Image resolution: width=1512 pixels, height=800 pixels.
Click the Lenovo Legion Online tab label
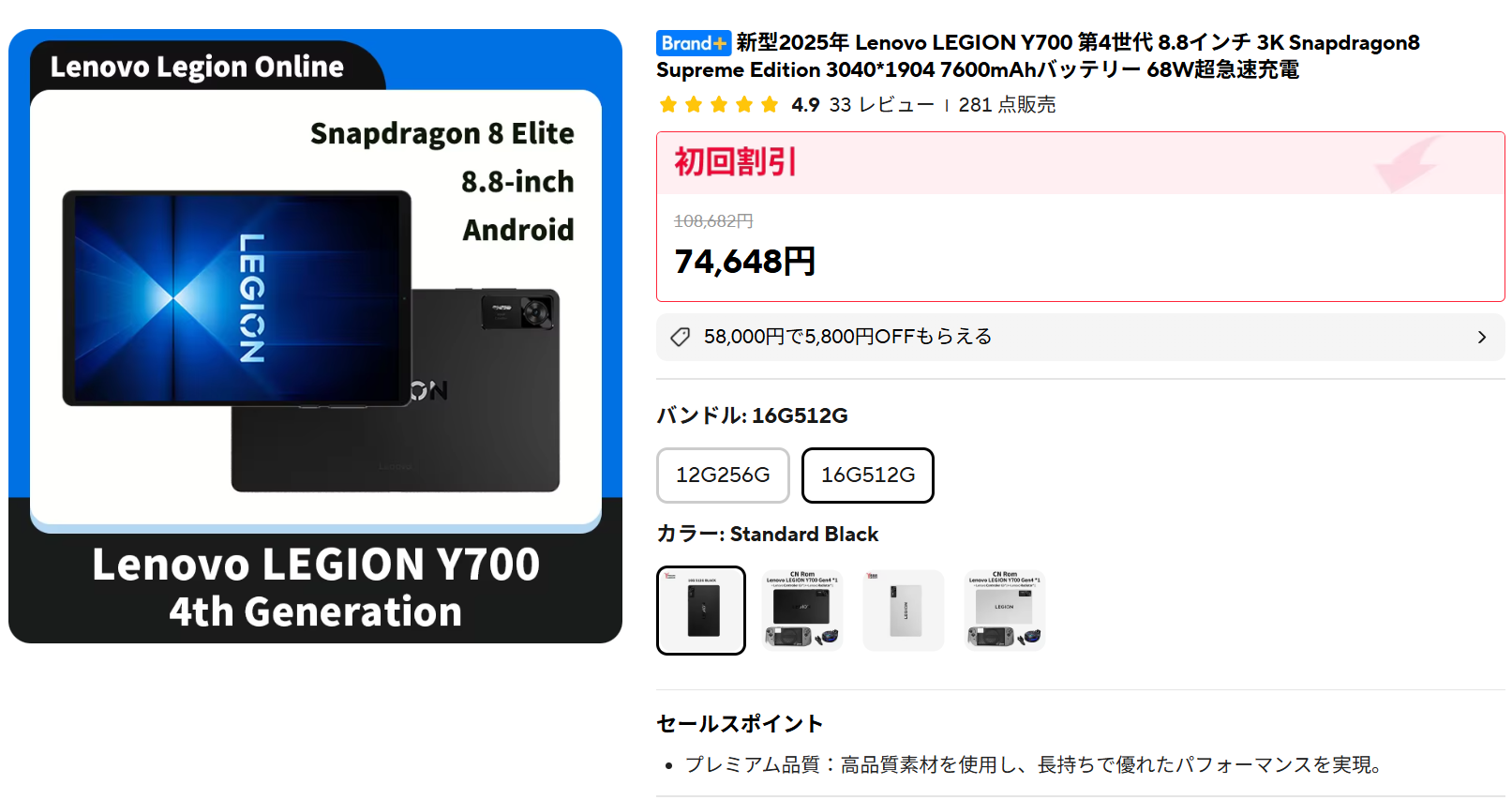197,67
